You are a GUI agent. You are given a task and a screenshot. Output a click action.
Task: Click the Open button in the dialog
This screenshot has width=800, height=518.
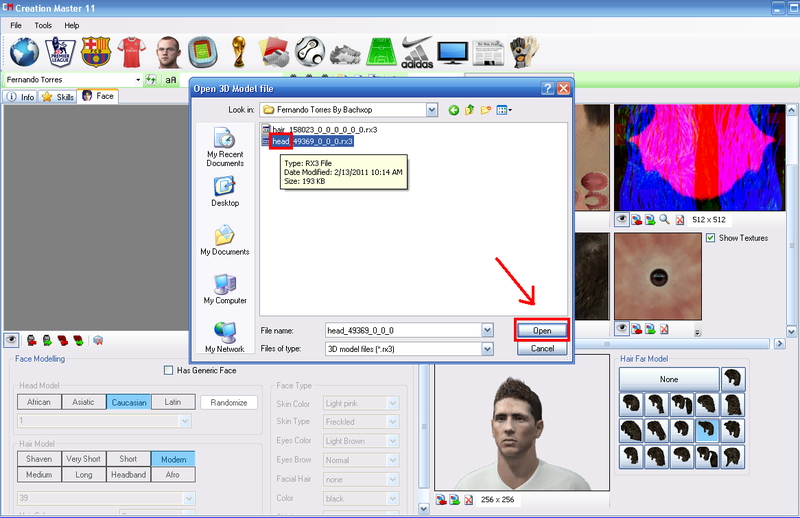coord(542,330)
